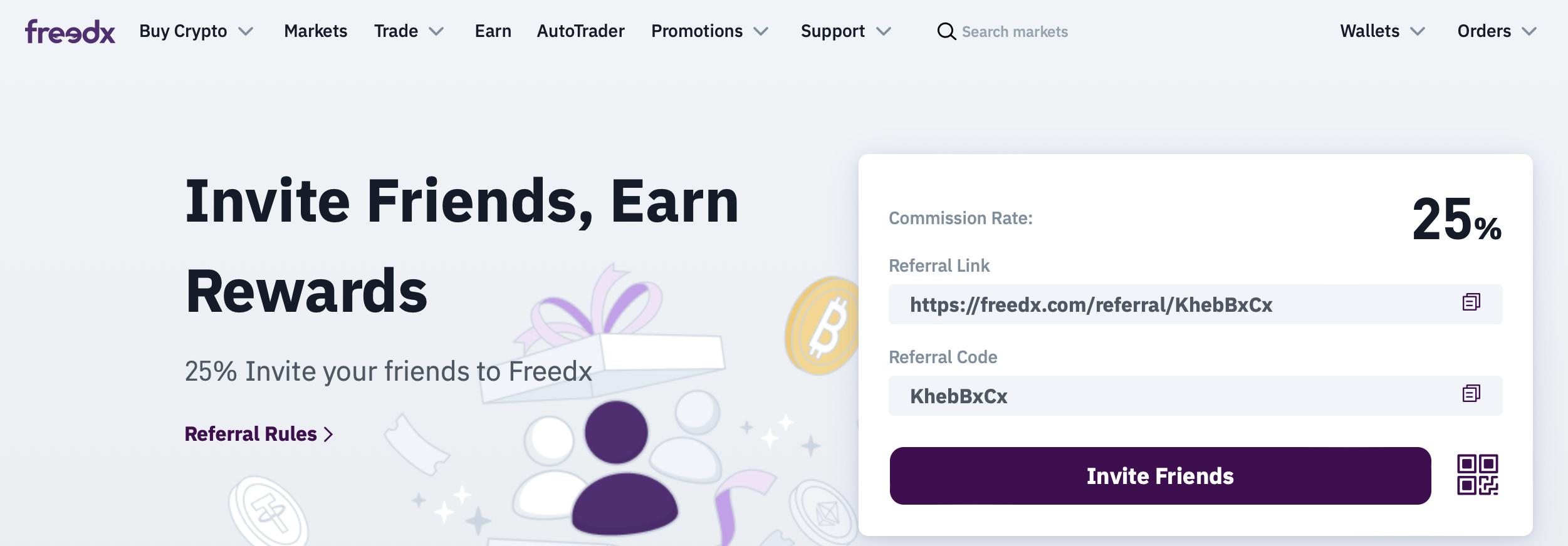The height and width of the screenshot is (546, 1568).
Task: Navigate to AutoTrader
Action: (x=580, y=31)
